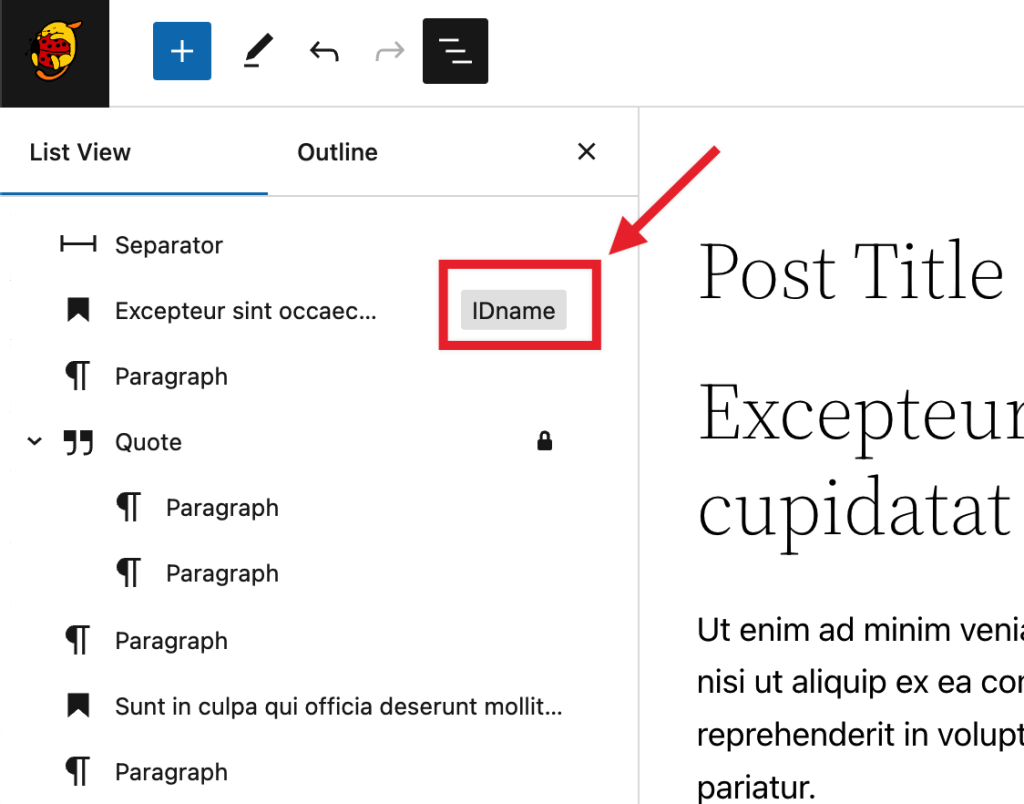Click the Quote block icon
This screenshot has width=1024, height=804.
78,442
